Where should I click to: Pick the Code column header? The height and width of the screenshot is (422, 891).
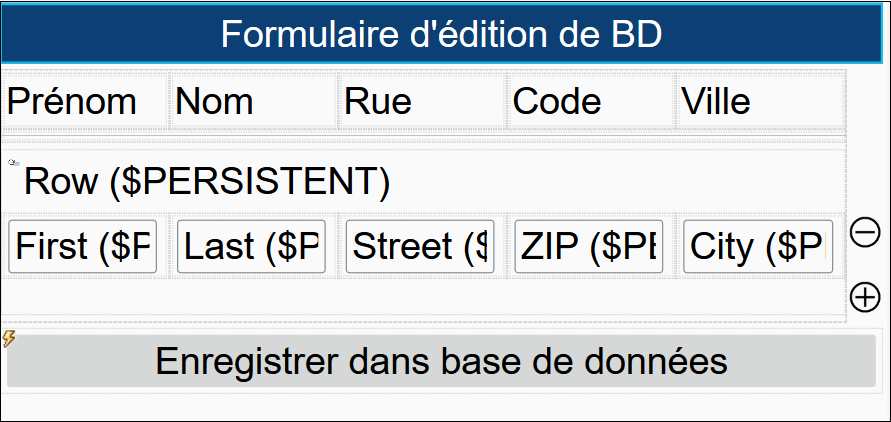pyautogui.click(x=557, y=101)
